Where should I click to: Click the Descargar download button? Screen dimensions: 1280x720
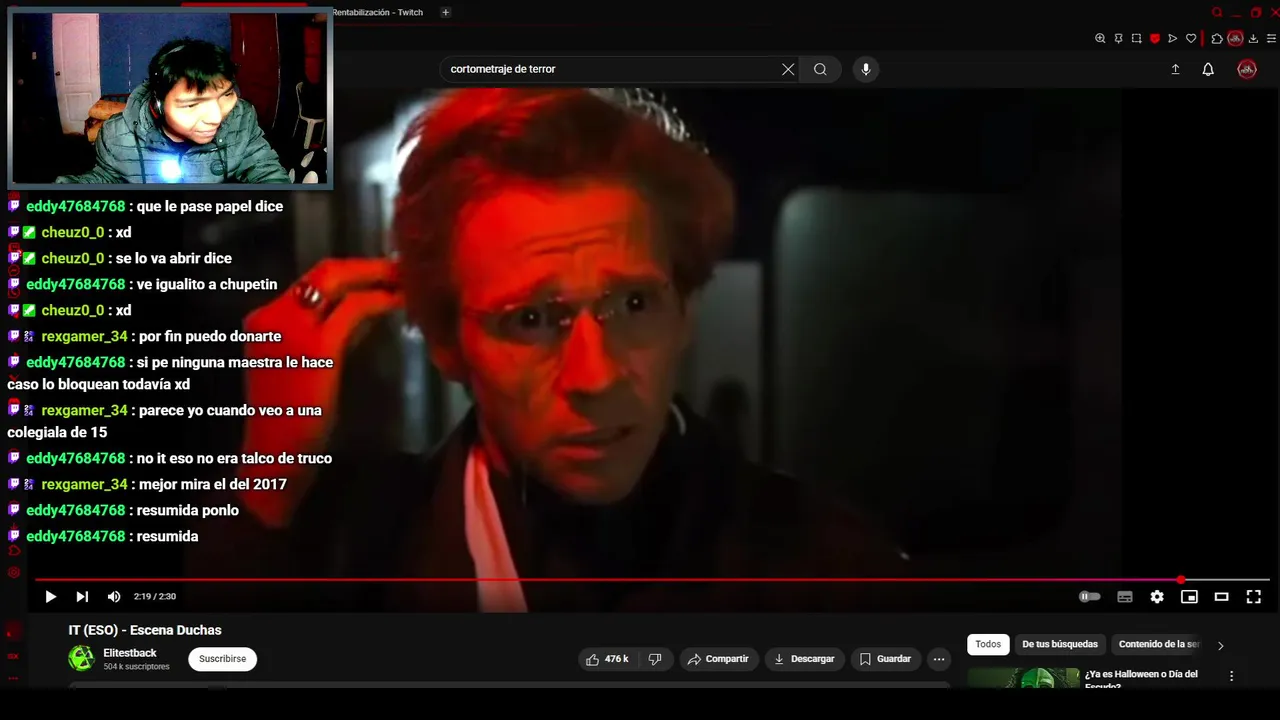pyautogui.click(x=804, y=659)
